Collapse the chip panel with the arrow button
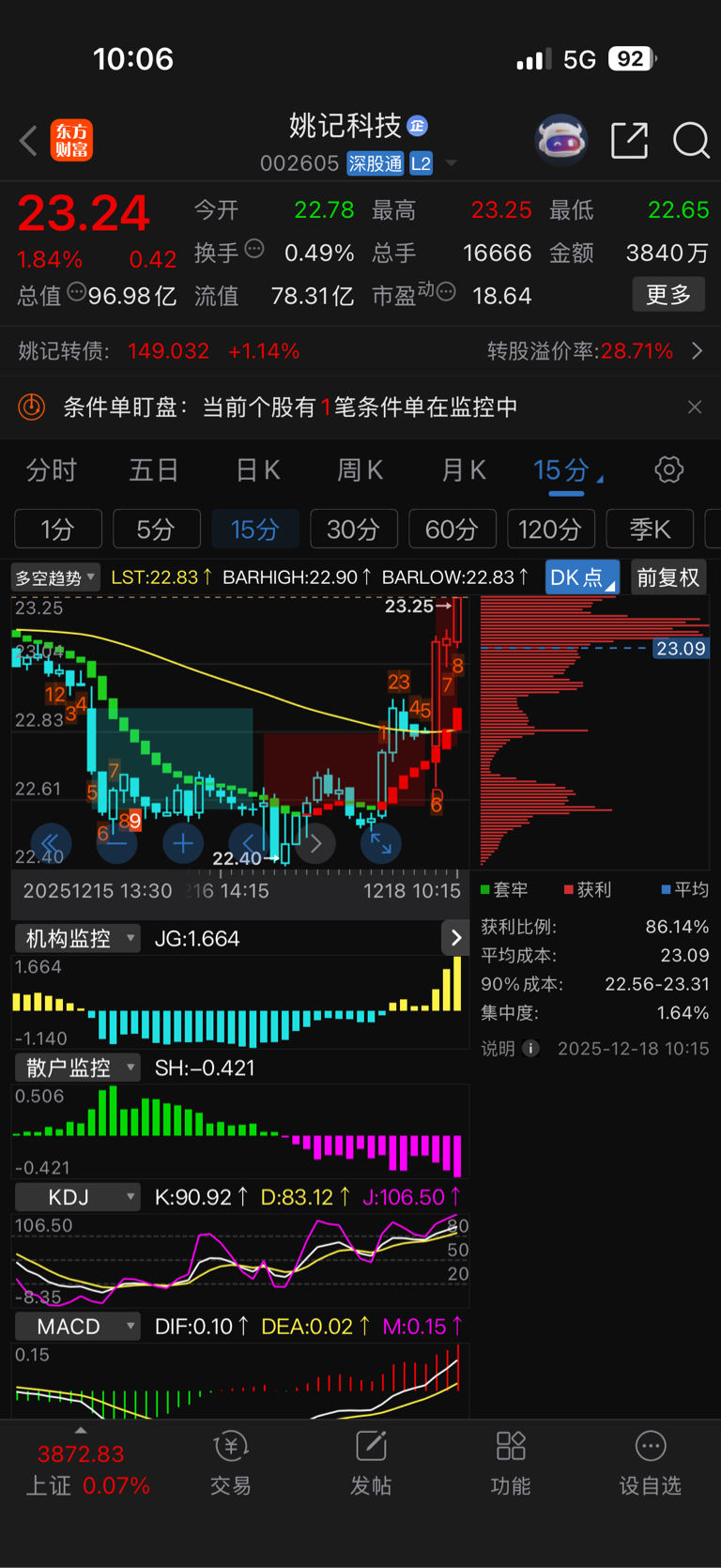 [455, 937]
